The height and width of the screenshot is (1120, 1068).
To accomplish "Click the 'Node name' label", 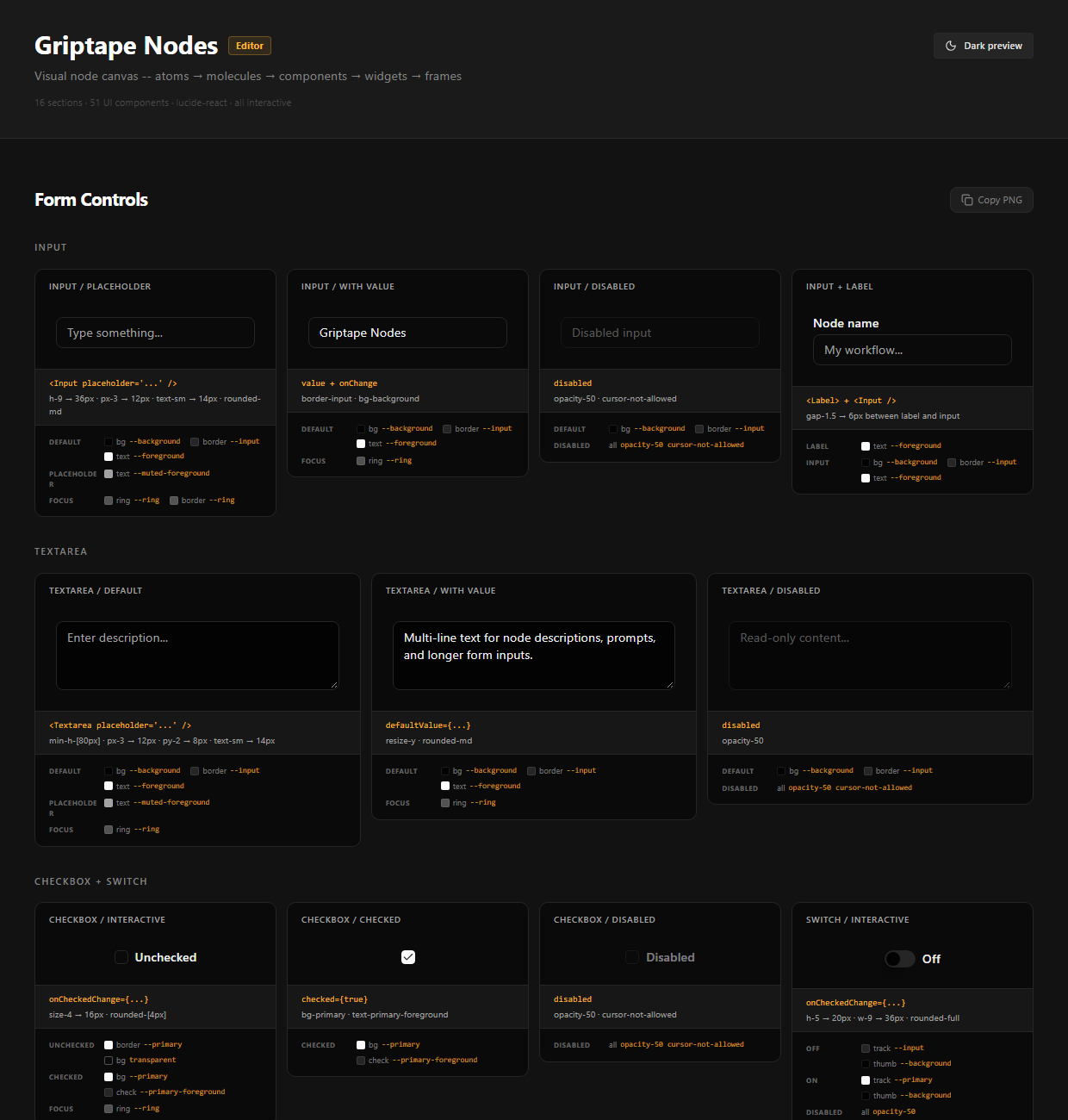I will click(x=846, y=323).
